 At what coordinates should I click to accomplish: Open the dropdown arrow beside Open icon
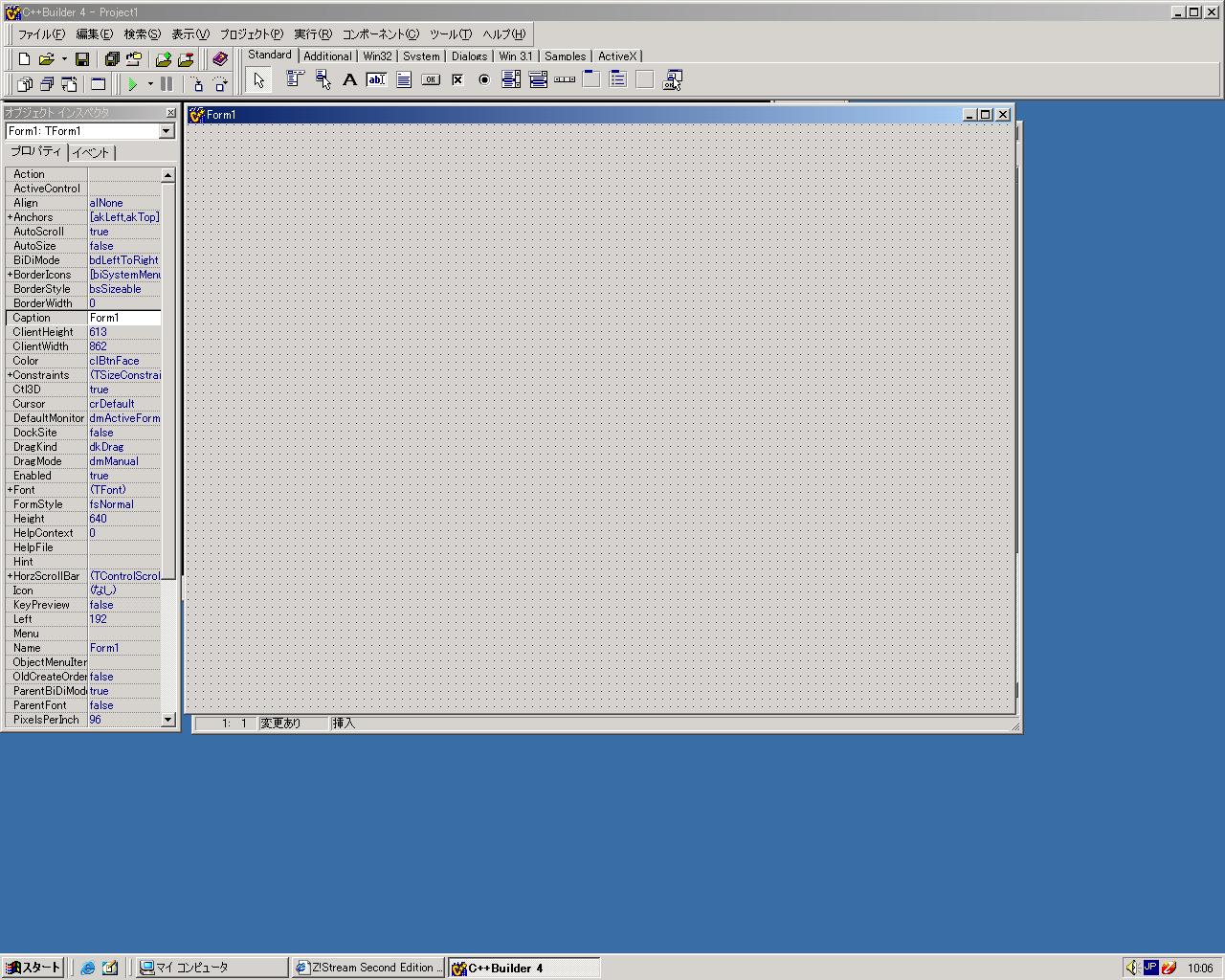tap(64, 58)
